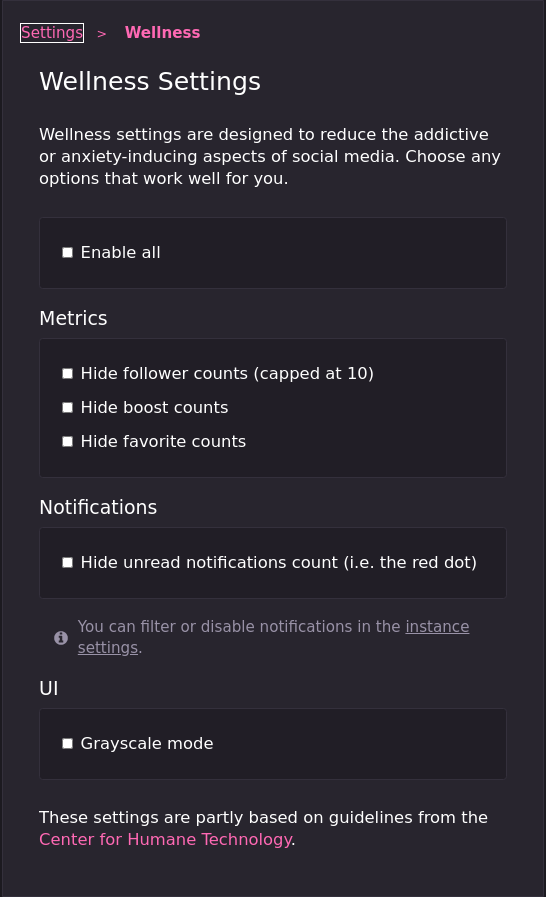Image resolution: width=546 pixels, height=897 pixels.
Task: Open the instance settings link
Action: [x=274, y=637]
